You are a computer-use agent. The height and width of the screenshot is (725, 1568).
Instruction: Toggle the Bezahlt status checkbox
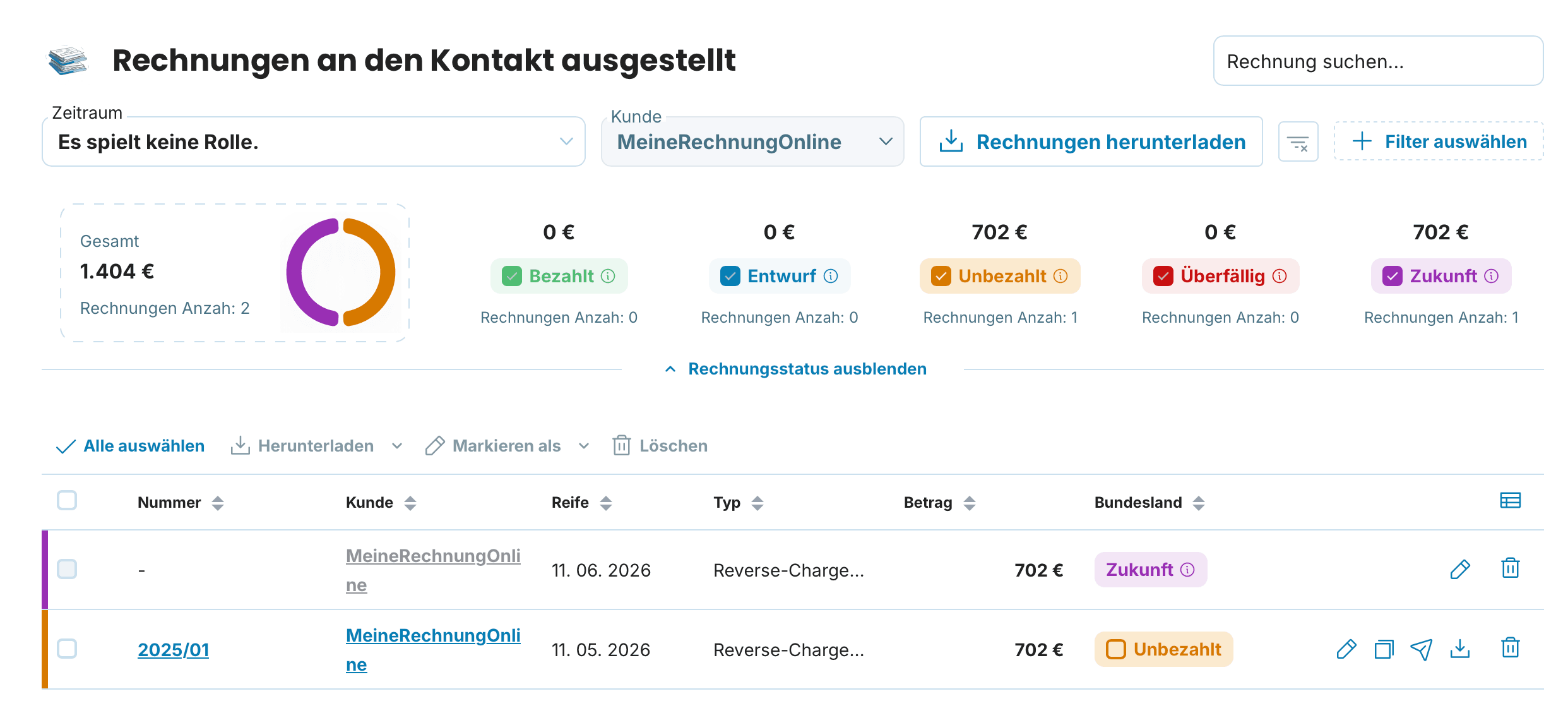[511, 276]
